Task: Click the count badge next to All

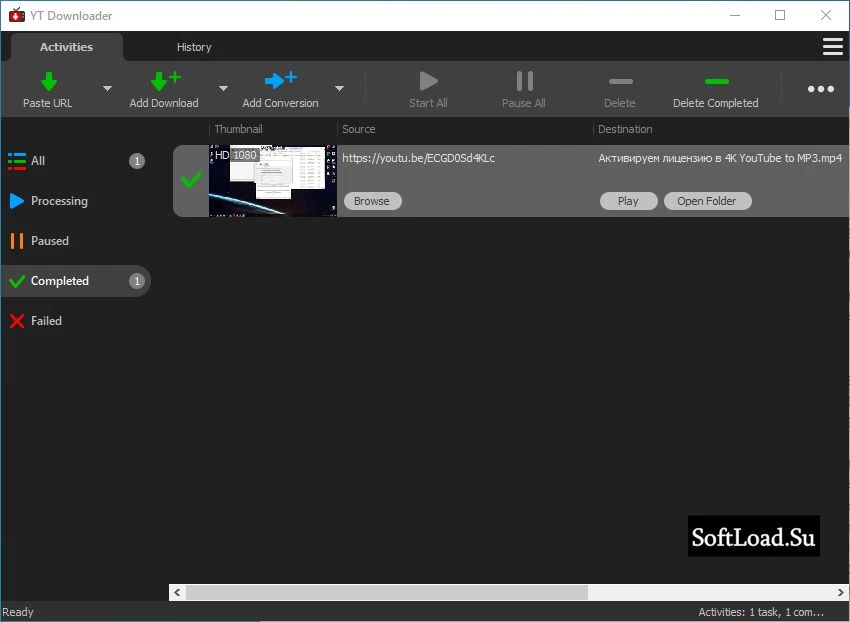Action: tap(137, 161)
